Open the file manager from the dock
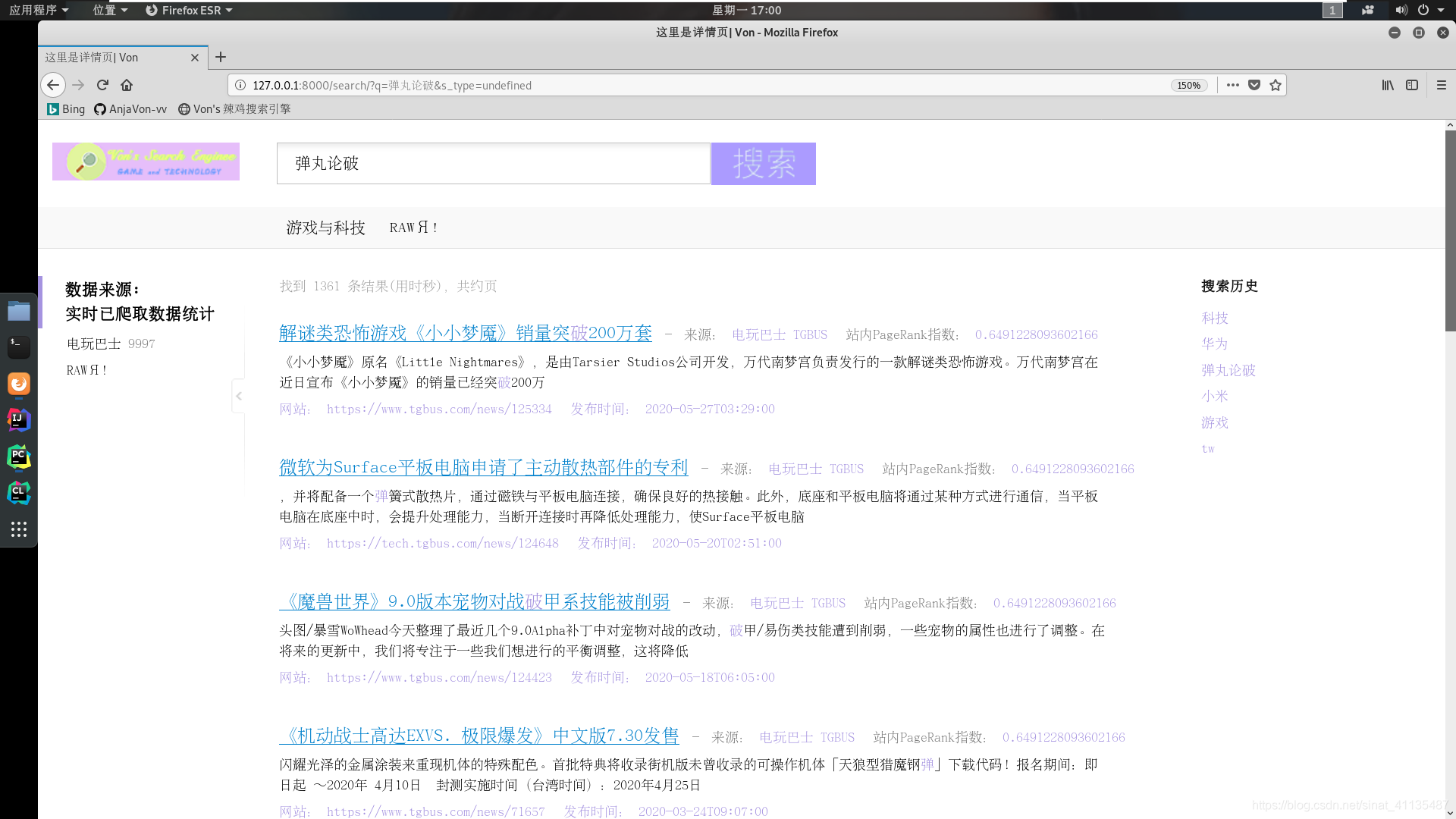The image size is (1456, 819). pos(18,311)
